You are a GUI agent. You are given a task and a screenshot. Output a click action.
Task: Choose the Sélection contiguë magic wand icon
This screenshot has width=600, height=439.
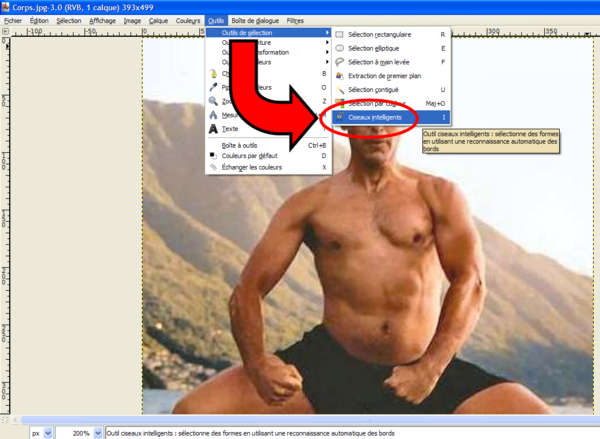(339, 90)
